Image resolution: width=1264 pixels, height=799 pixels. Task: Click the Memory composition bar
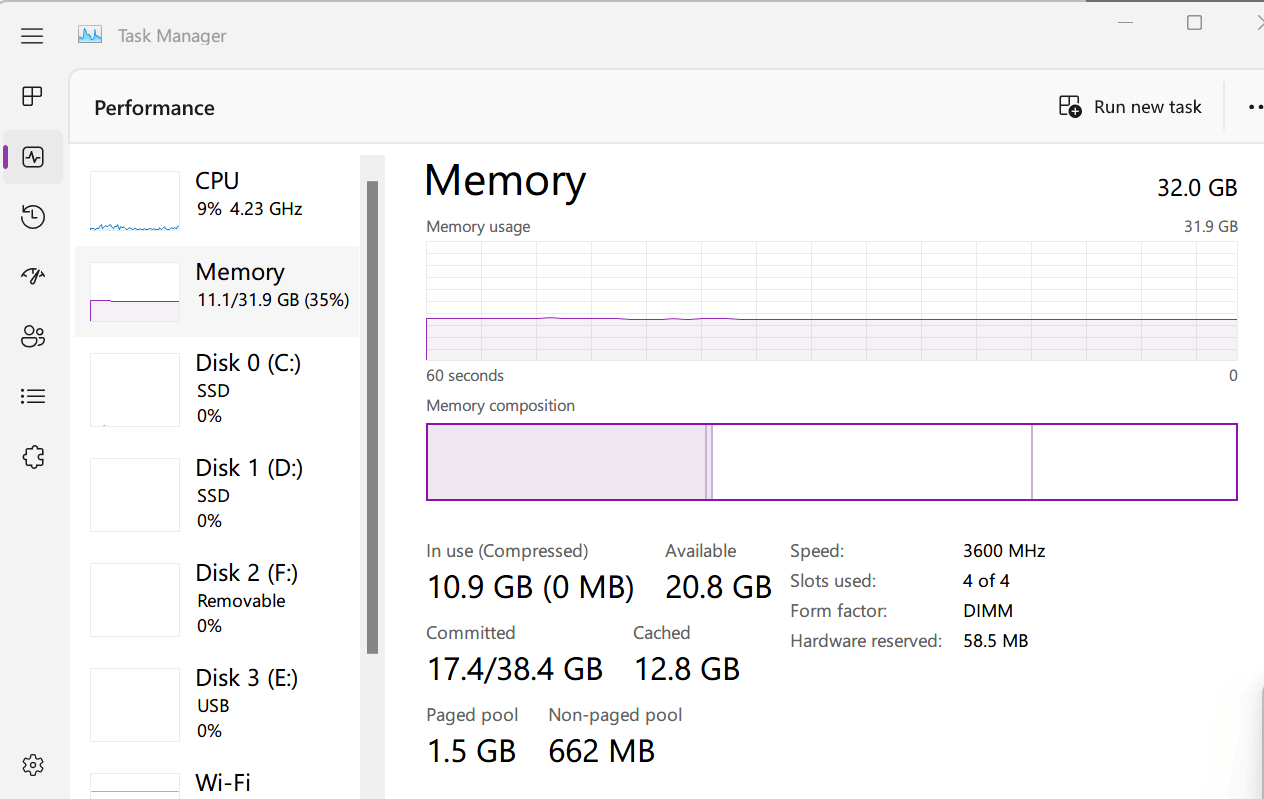point(831,462)
